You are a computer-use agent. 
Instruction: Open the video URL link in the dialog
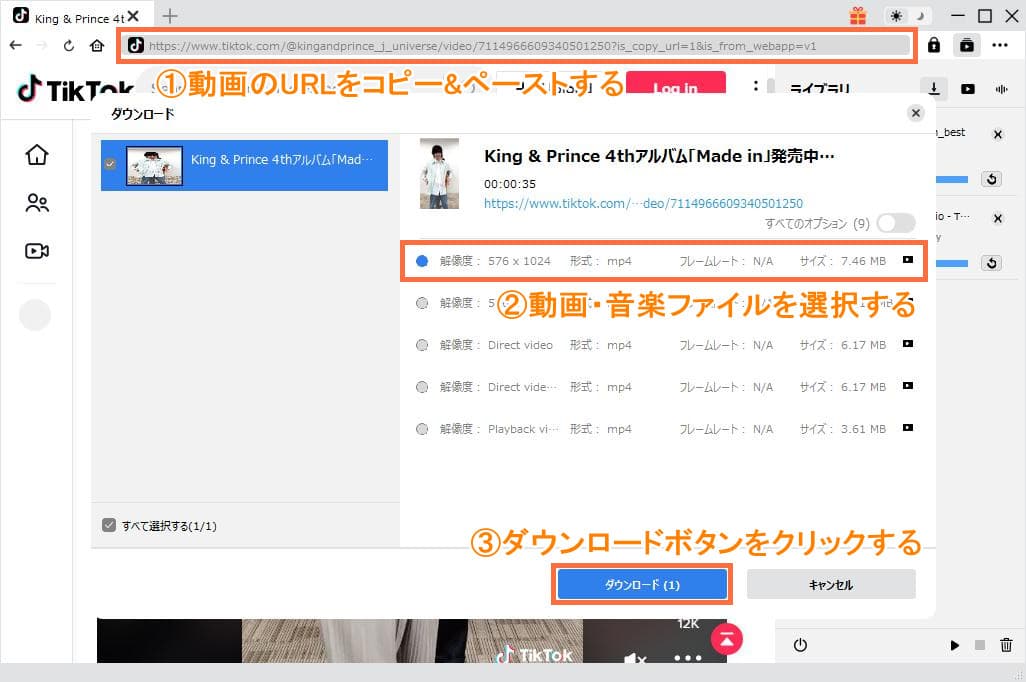[x=643, y=204]
